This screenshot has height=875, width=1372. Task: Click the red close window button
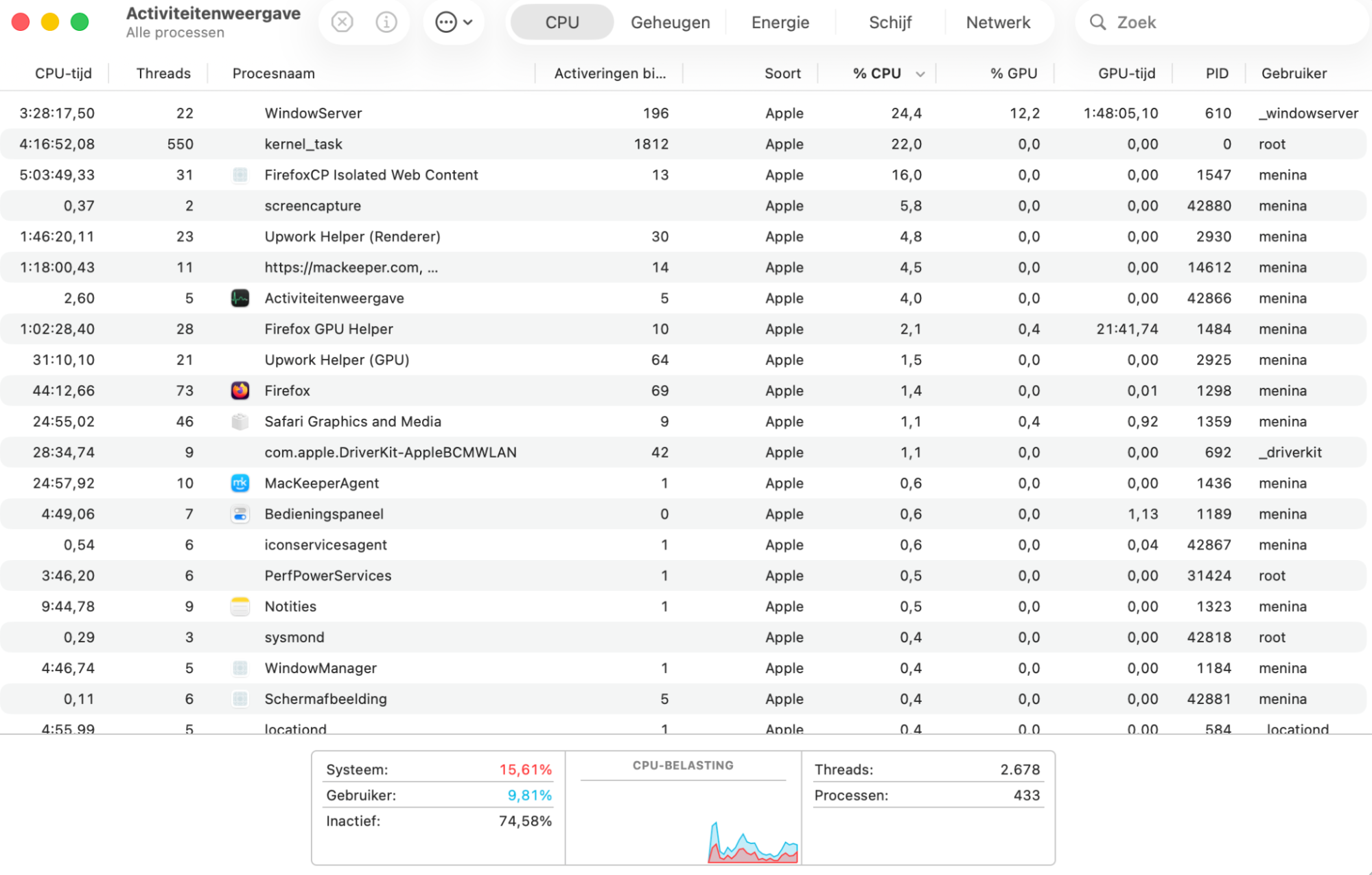tap(21, 22)
